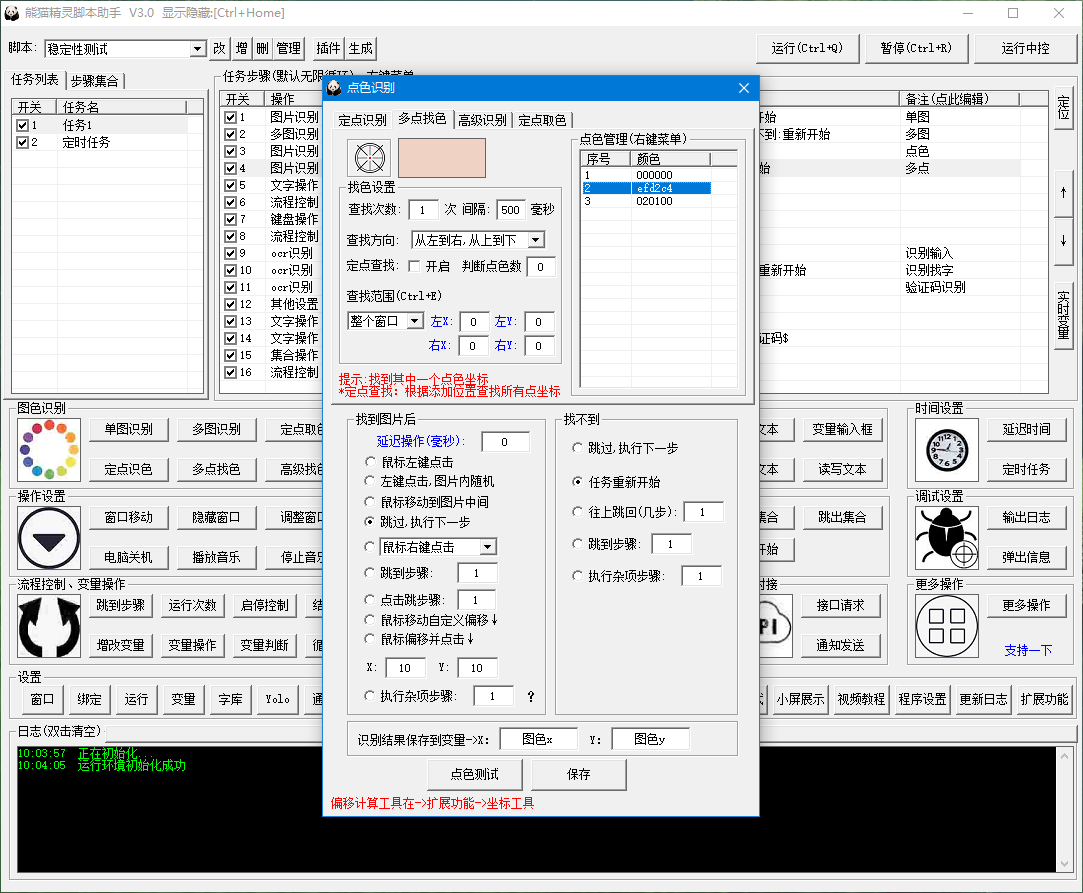1083x893 pixels.
Task: Click the crosshair color picker icon
Action: tap(370, 158)
